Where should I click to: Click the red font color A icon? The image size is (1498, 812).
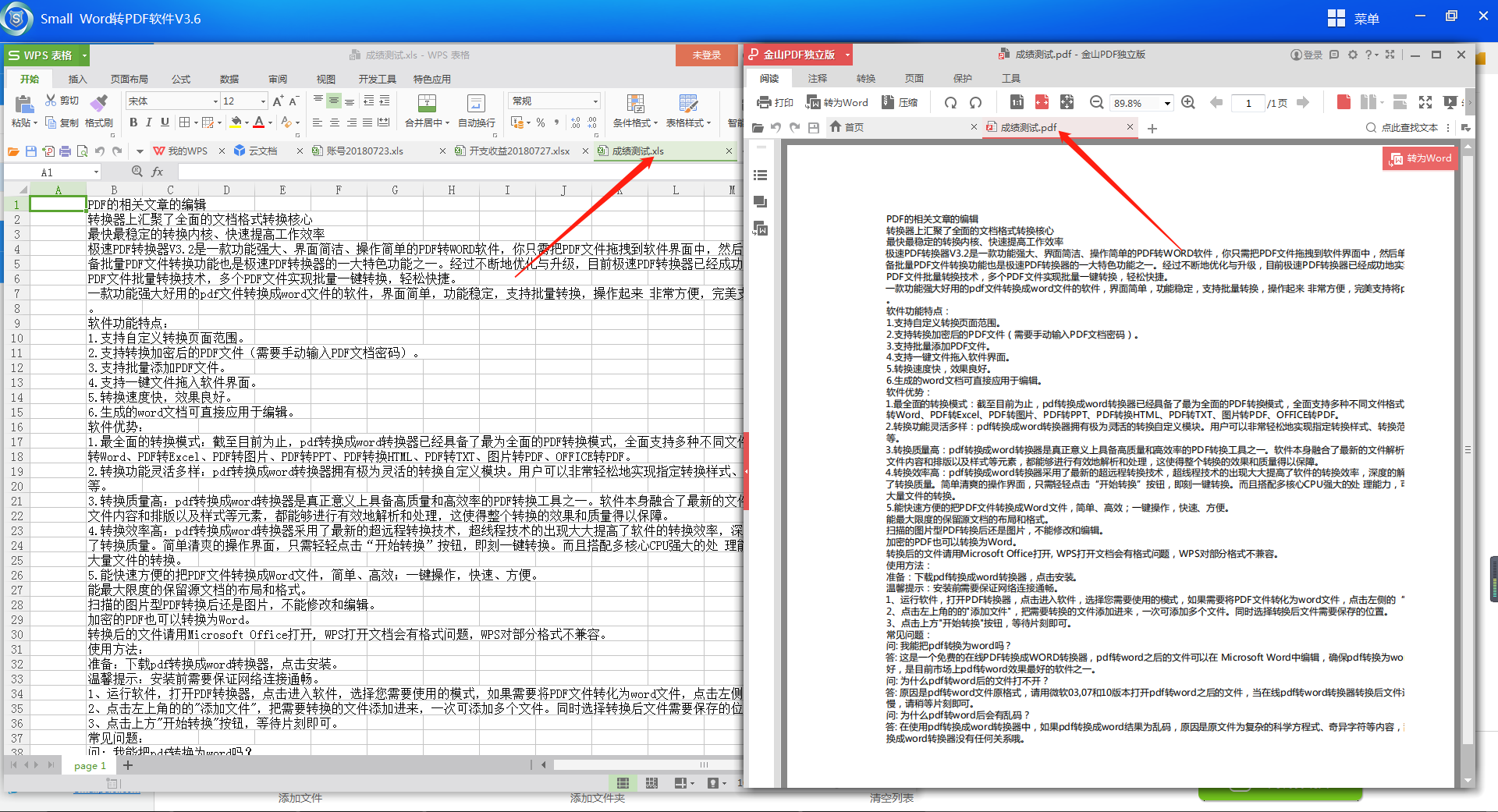pos(259,122)
